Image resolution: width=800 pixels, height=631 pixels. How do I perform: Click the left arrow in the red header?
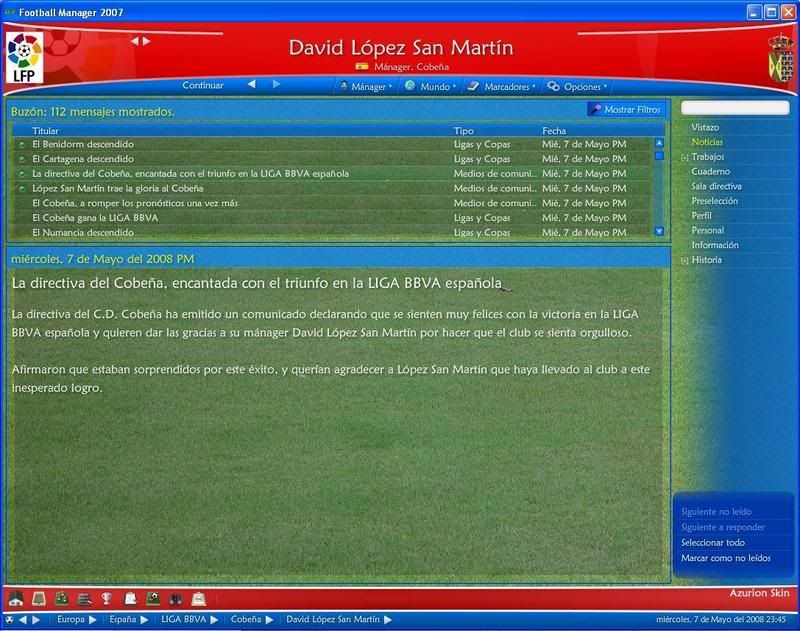click(x=135, y=41)
